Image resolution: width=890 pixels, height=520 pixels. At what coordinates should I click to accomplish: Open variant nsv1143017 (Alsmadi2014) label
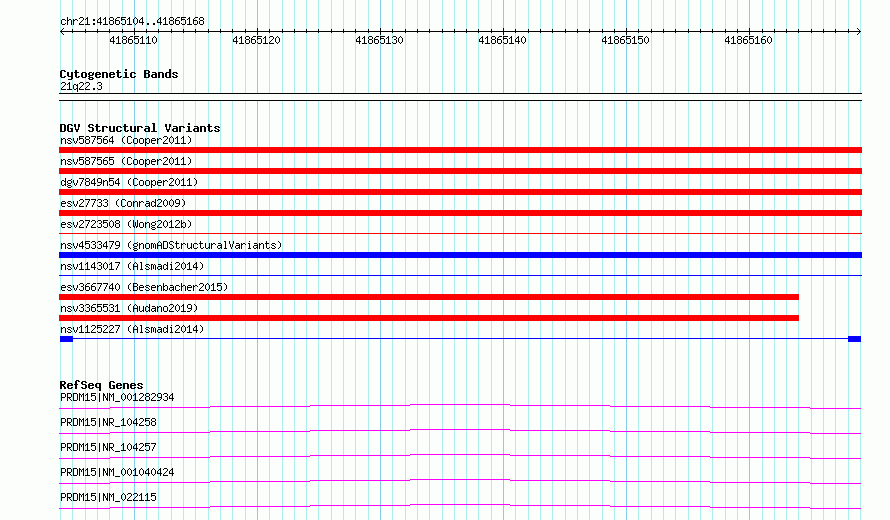tap(132, 266)
